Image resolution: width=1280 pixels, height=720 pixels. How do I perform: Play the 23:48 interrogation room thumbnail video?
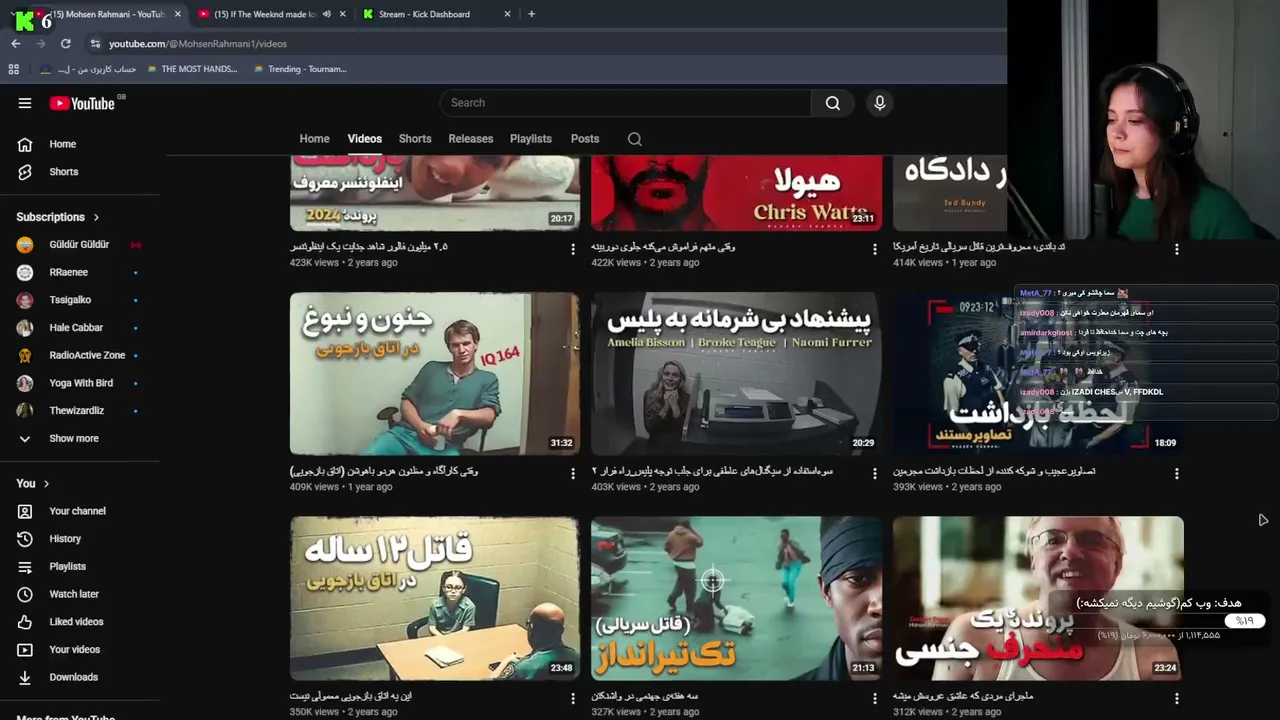point(435,598)
